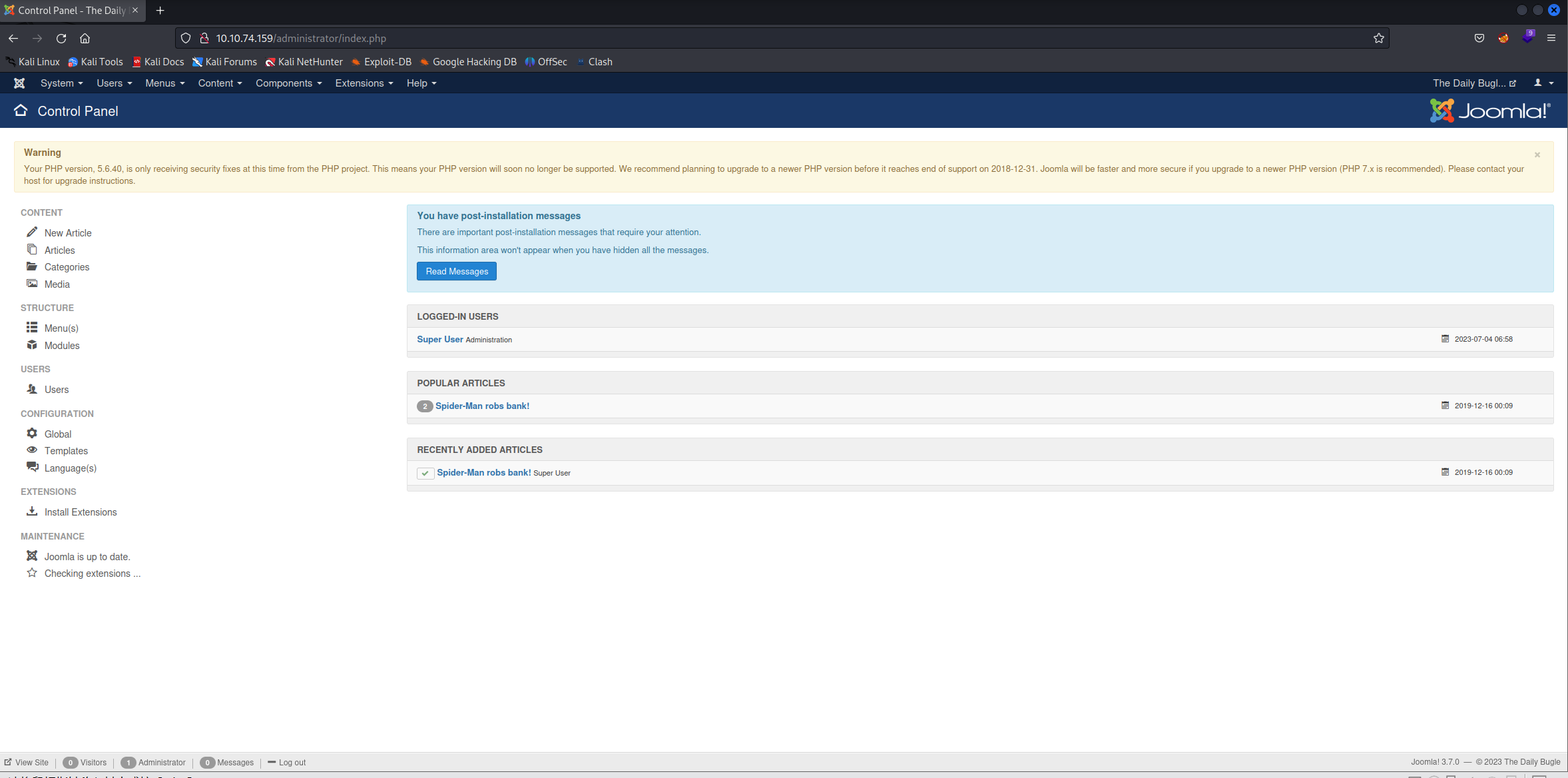
Task: Click the Modules cube icon
Action: click(32, 345)
